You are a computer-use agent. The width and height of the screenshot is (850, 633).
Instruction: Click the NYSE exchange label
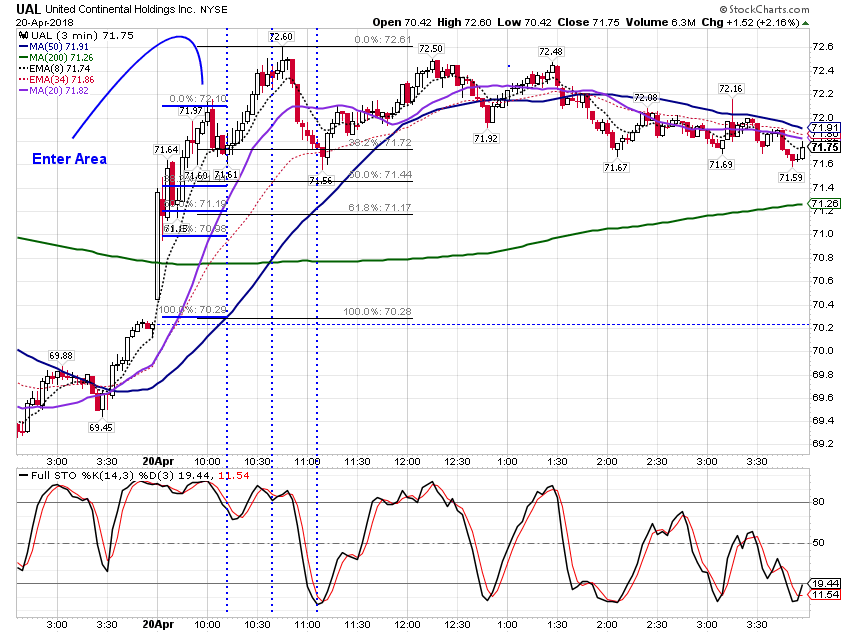(x=214, y=10)
